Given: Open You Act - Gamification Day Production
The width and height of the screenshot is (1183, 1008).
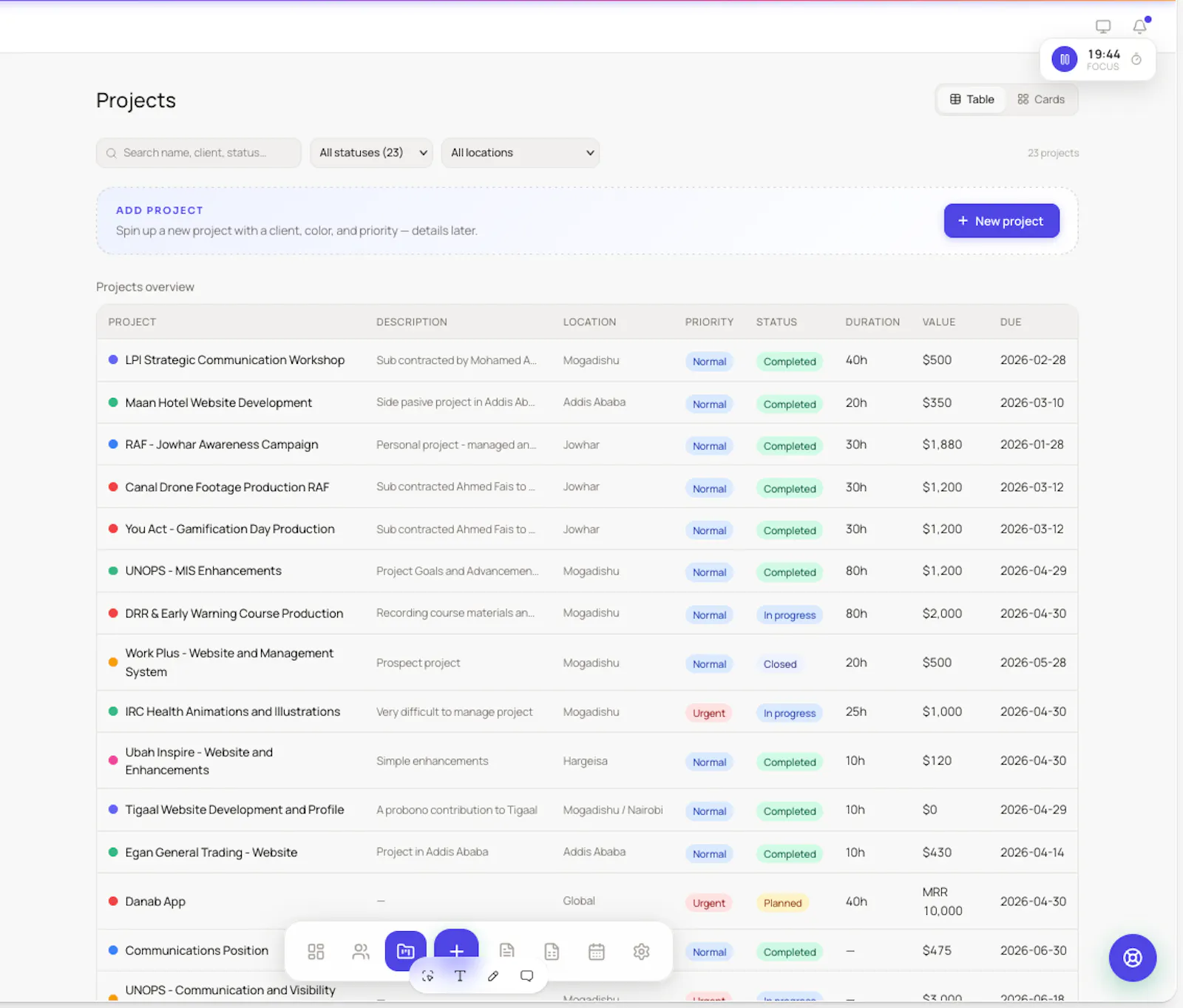Looking at the screenshot, I should click(229, 529).
